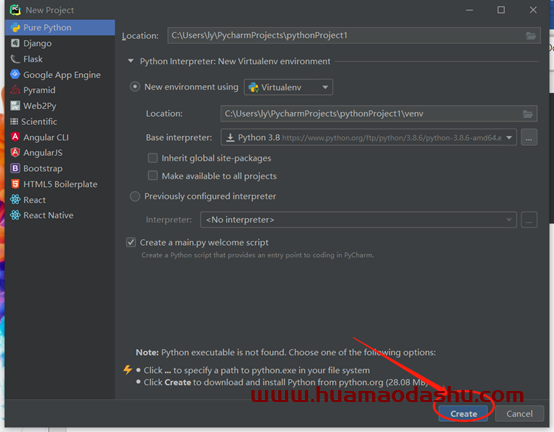Click the PyCharm logo in title bar
Viewport: 554px width, 432px height.
click(15, 10)
